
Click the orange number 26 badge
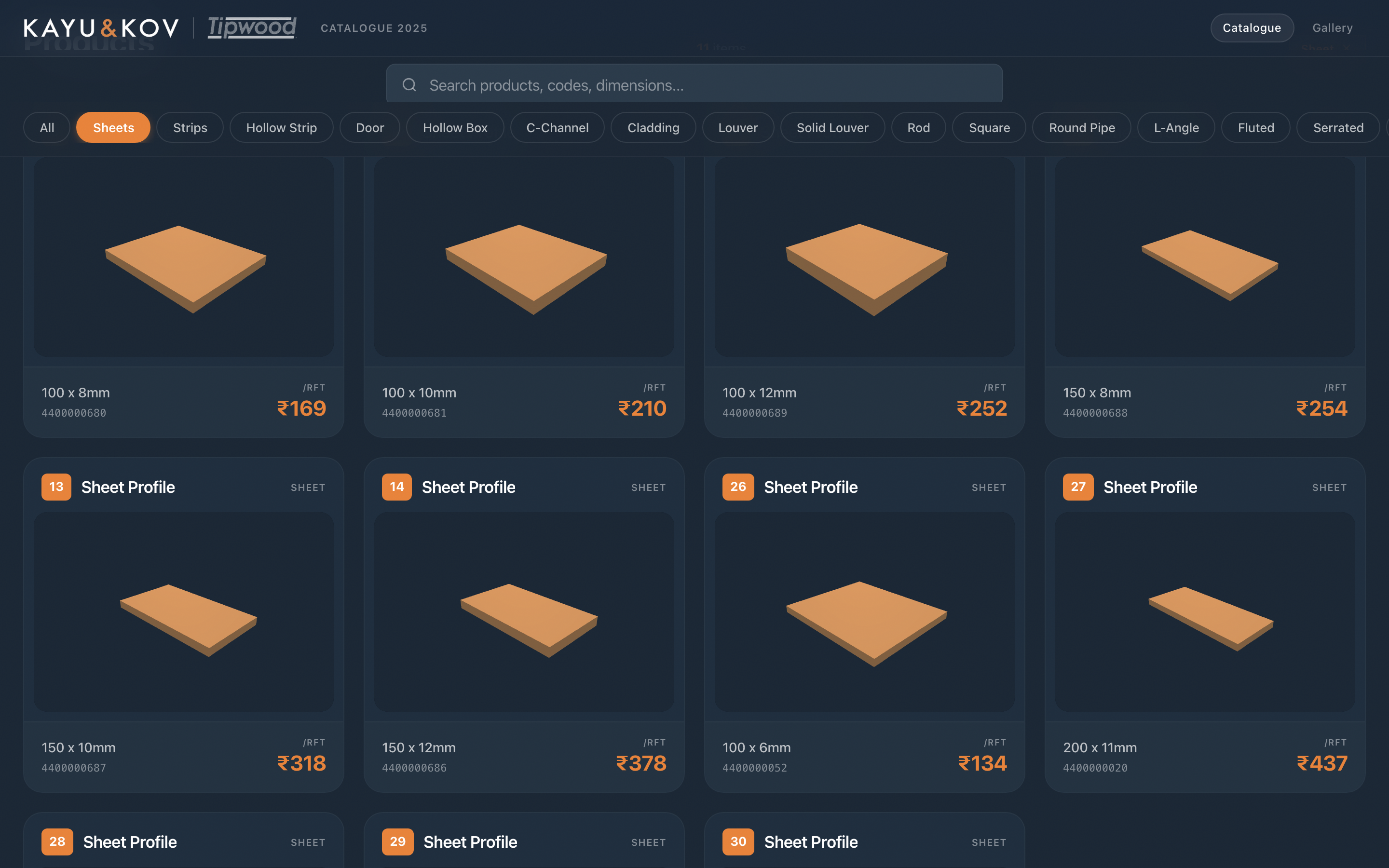[738, 487]
